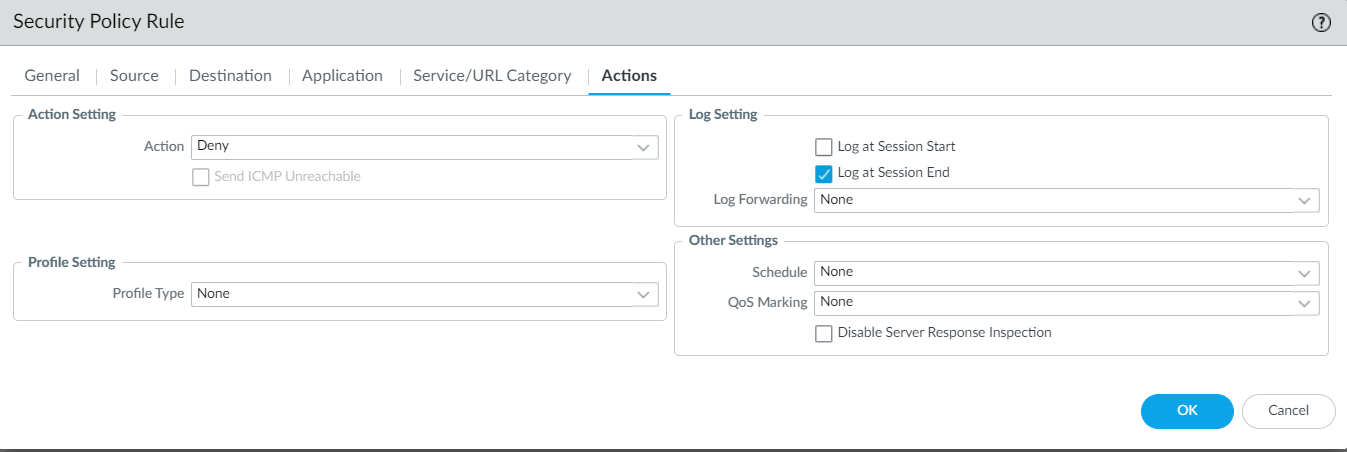Click the Security Policy Rule title bar
The width and height of the screenshot is (1347, 452).
[x=600, y=22]
